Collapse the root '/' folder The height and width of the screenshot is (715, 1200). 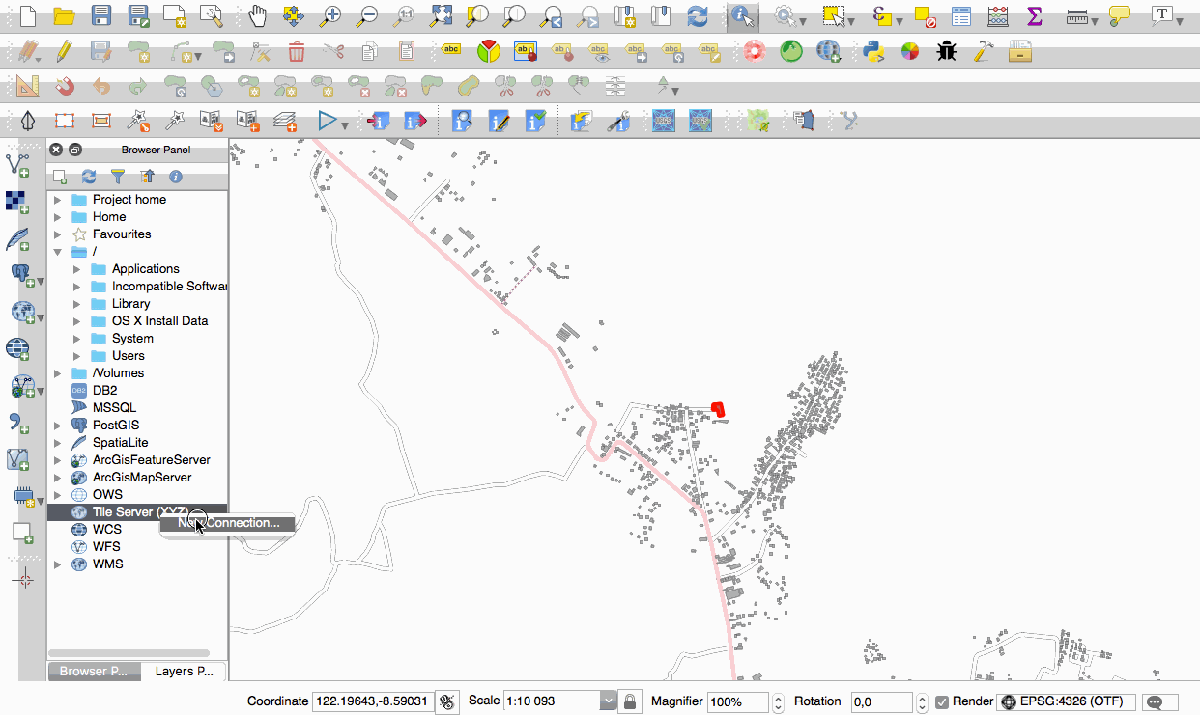57,252
